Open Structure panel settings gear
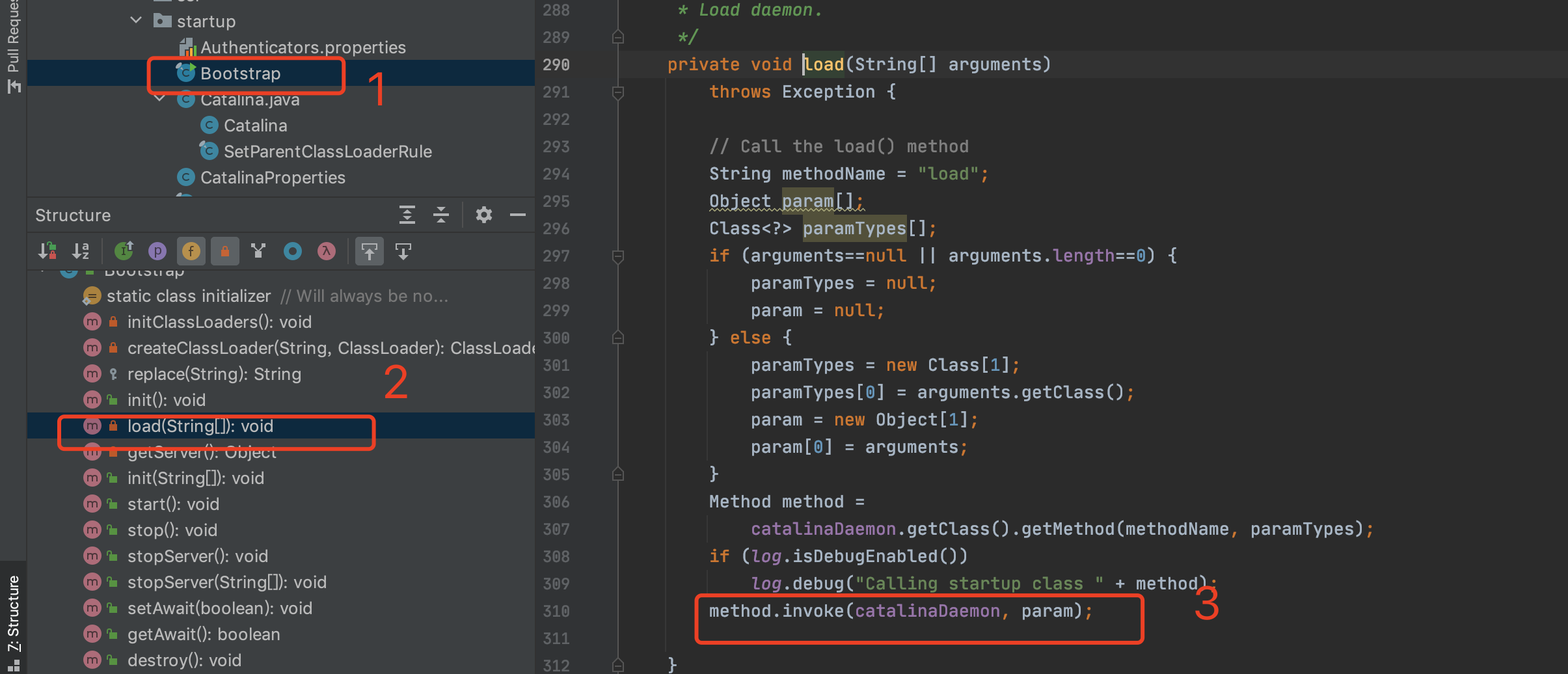1568x674 pixels. [x=484, y=215]
